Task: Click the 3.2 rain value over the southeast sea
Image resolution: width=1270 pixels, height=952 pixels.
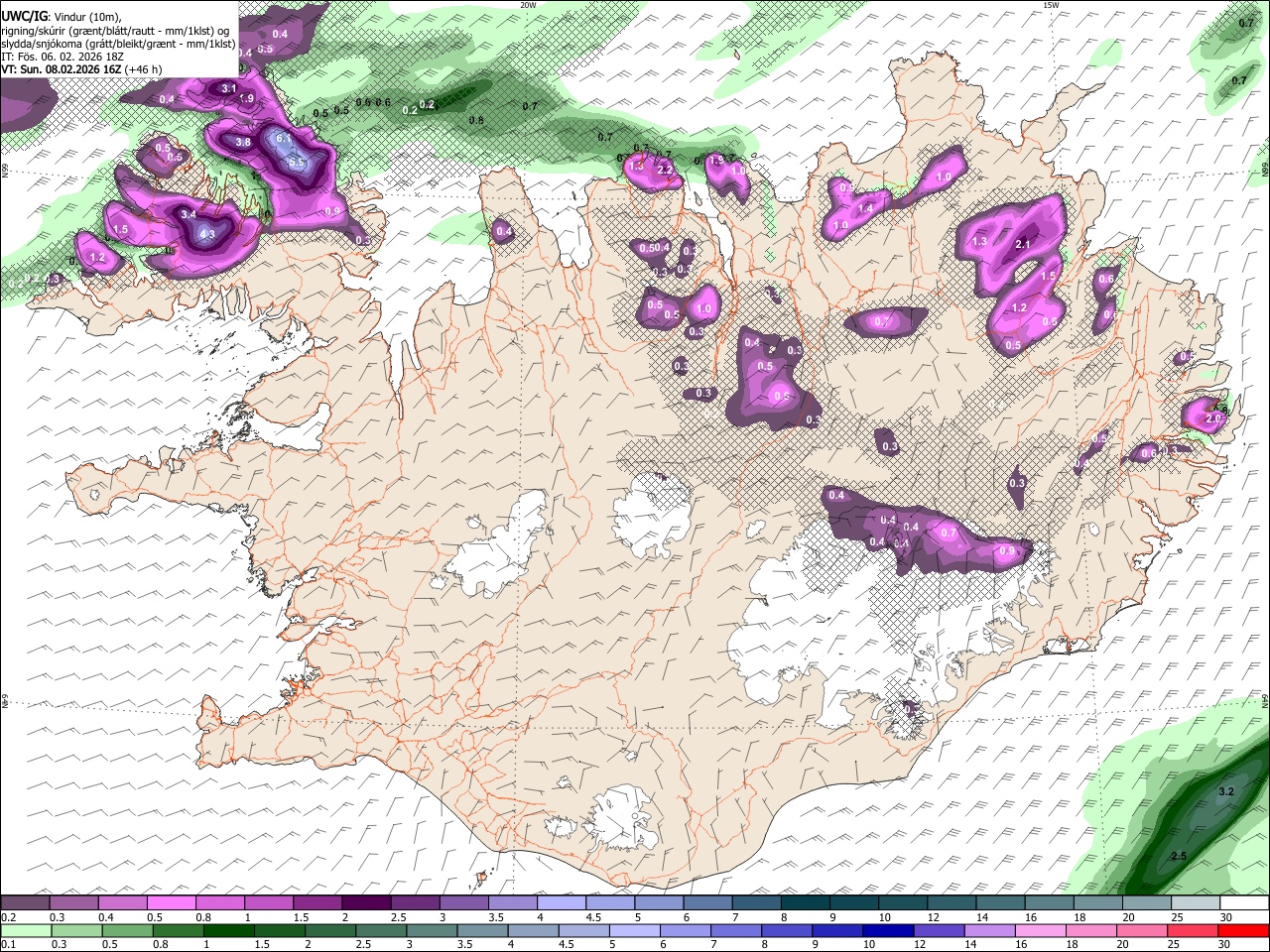Action: [1226, 791]
